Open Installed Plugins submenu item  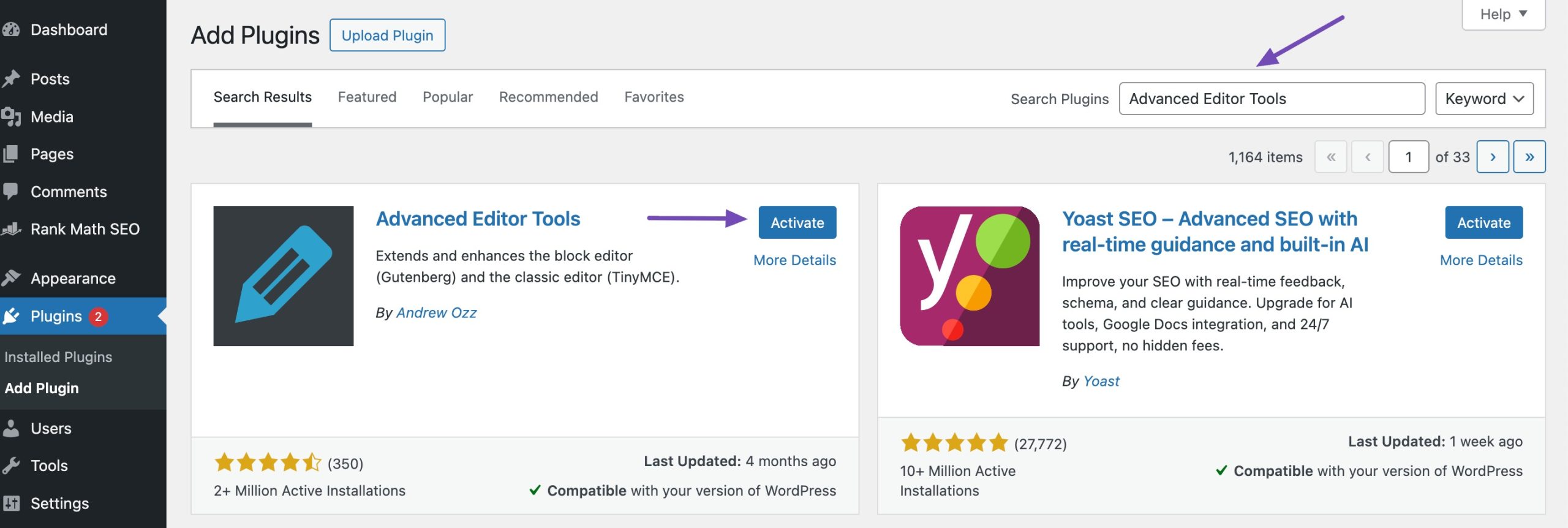[x=58, y=357]
